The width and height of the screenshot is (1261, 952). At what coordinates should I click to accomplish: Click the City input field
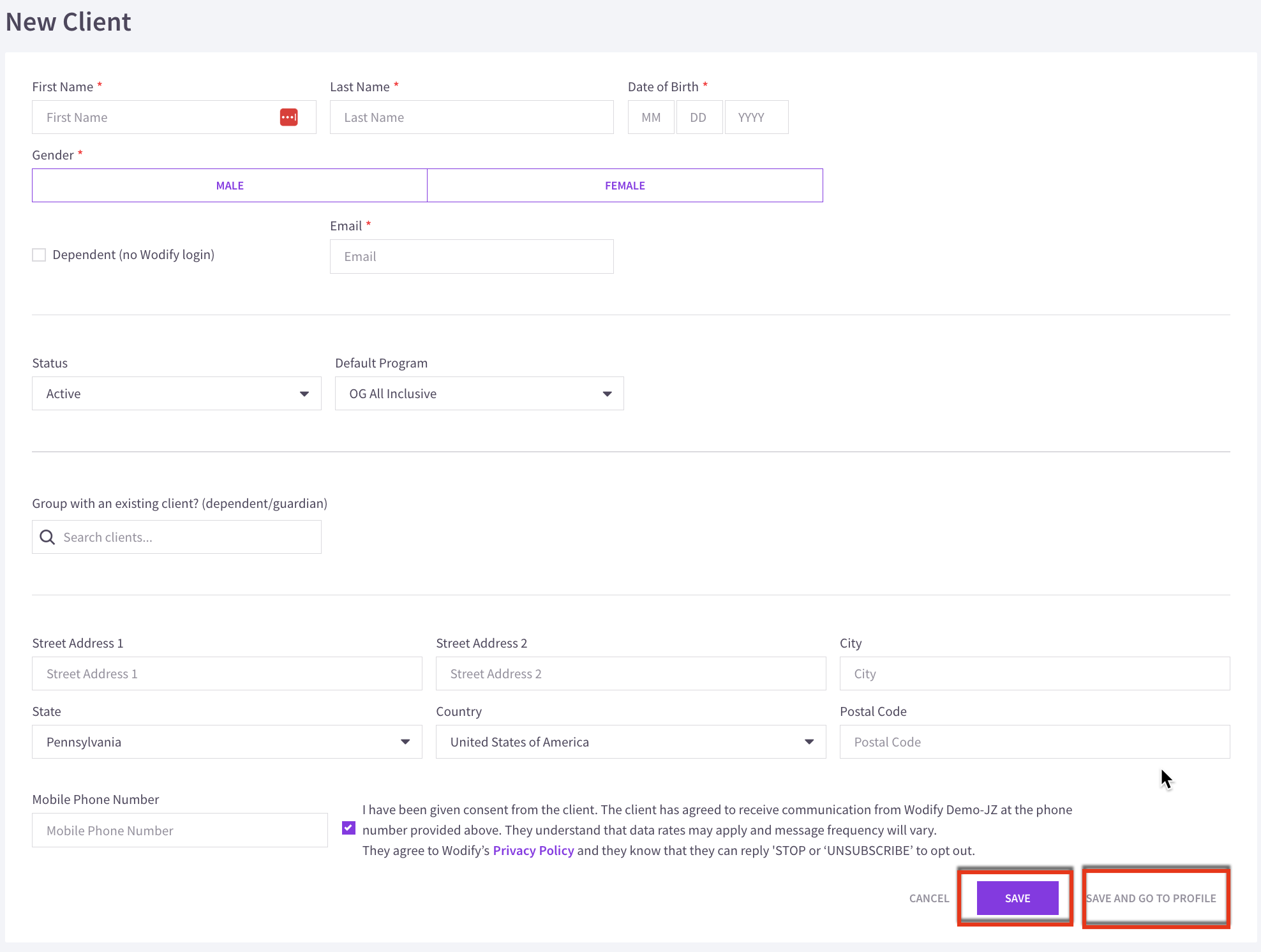[1035, 674]
